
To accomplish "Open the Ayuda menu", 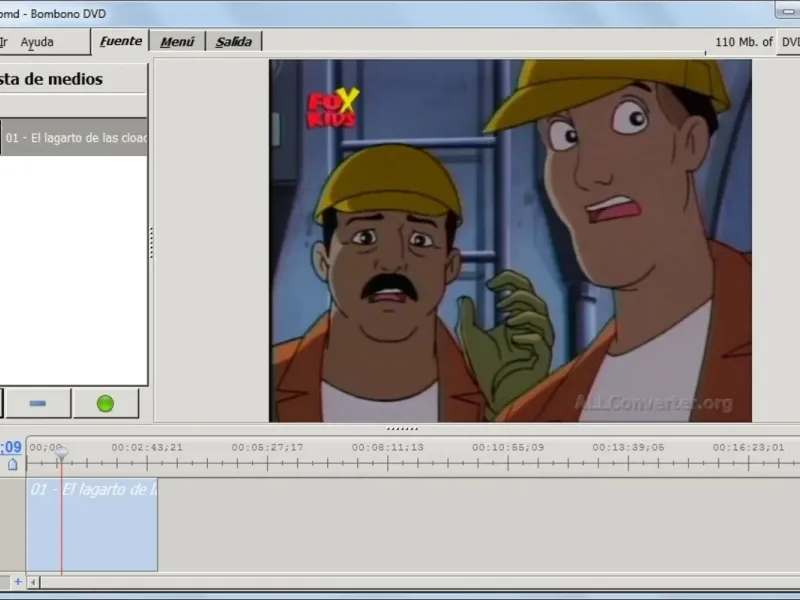I will (x=37, y=42).
